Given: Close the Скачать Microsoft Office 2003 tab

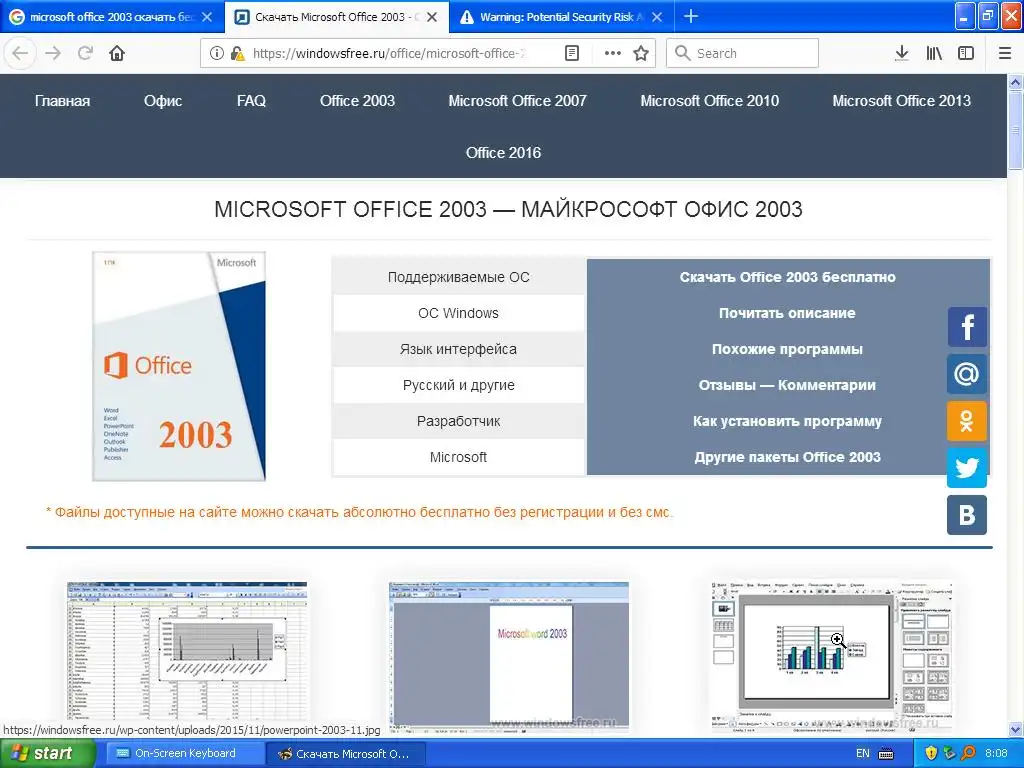Looking at the screenshot, I should 432,17.
